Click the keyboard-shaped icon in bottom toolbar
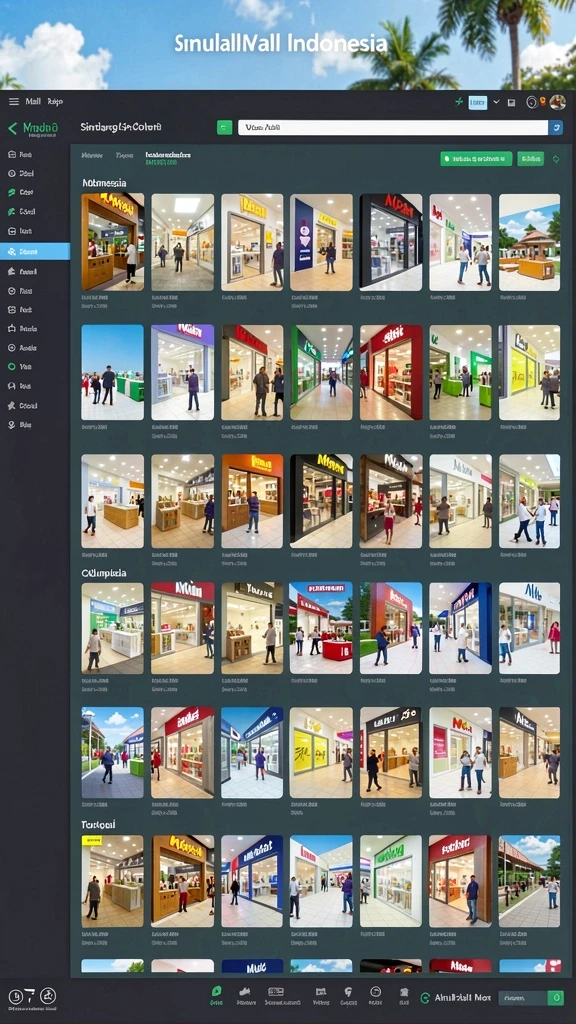The width and height of the screenshot is (576, 1024). [x=276, y=991]
